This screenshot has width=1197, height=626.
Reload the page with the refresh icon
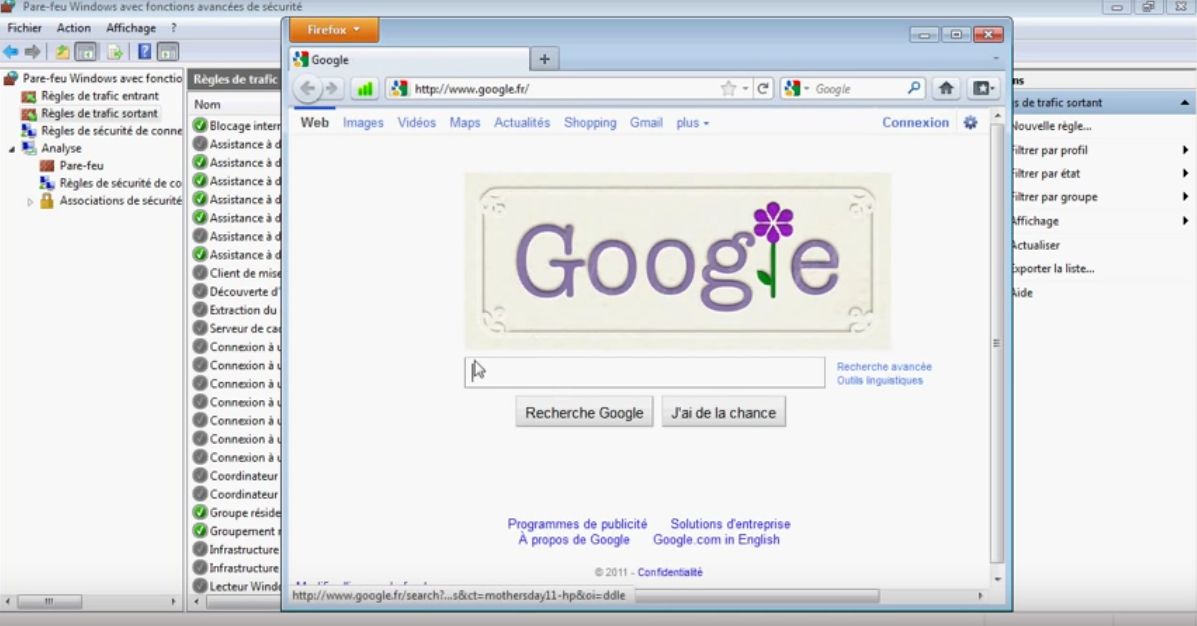point(763,89)
